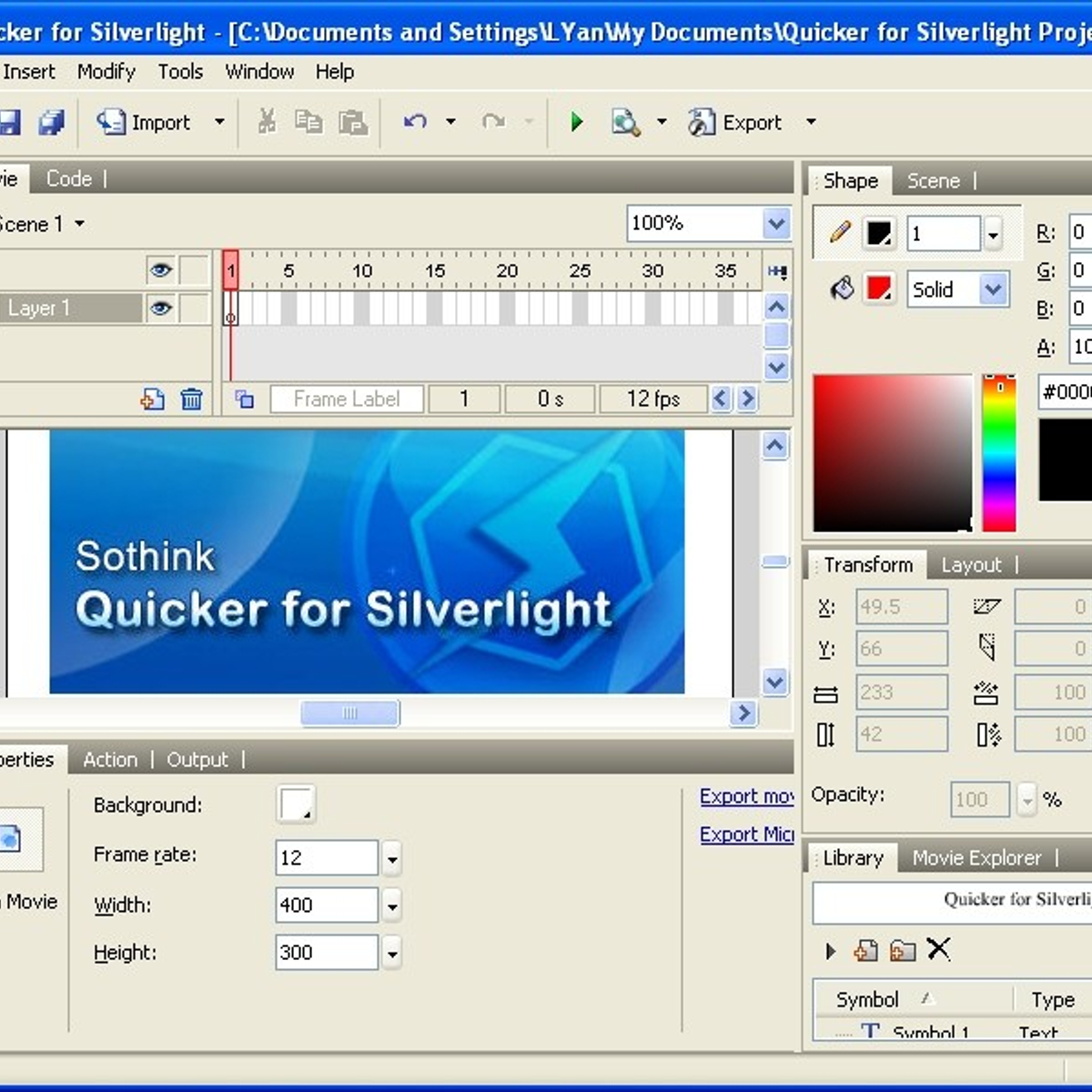1092x1092 pixels.
Task: Click the Background color swatch
Action: 297,804
